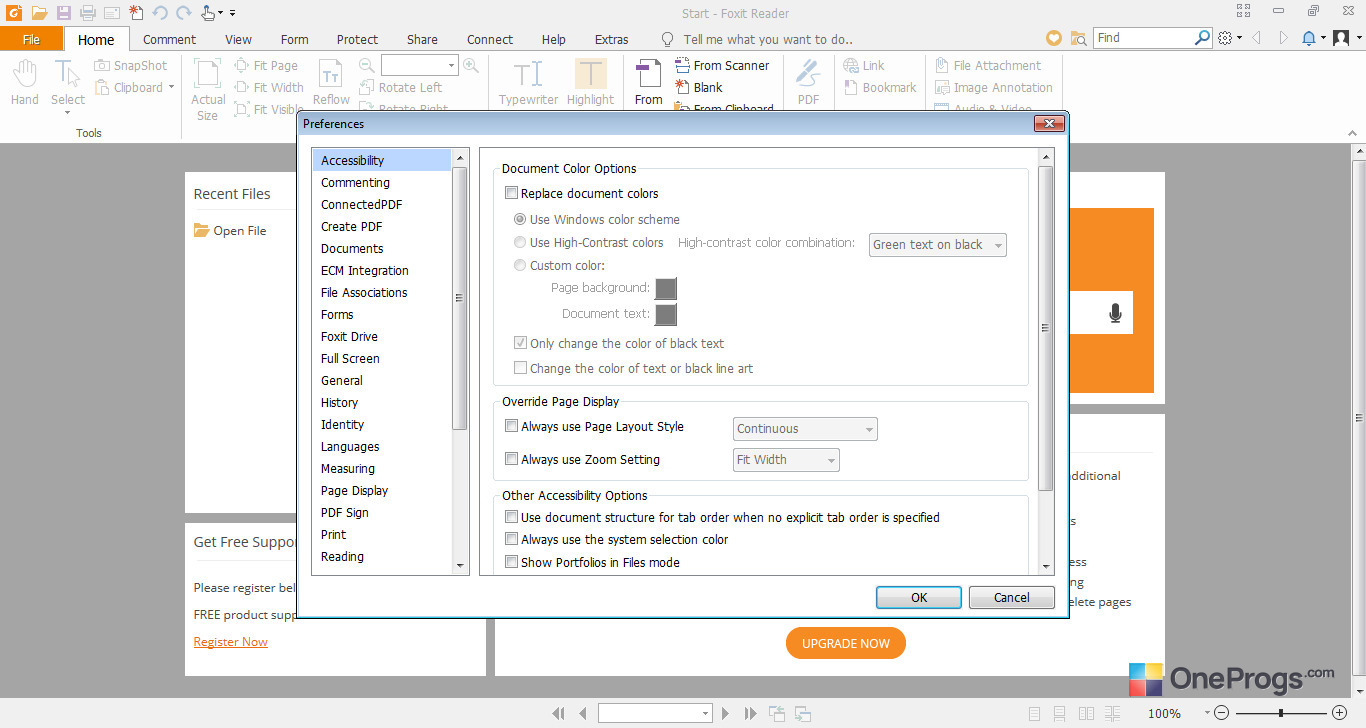
Task: Click the Document text color swatch
Action: click(666, 314)
